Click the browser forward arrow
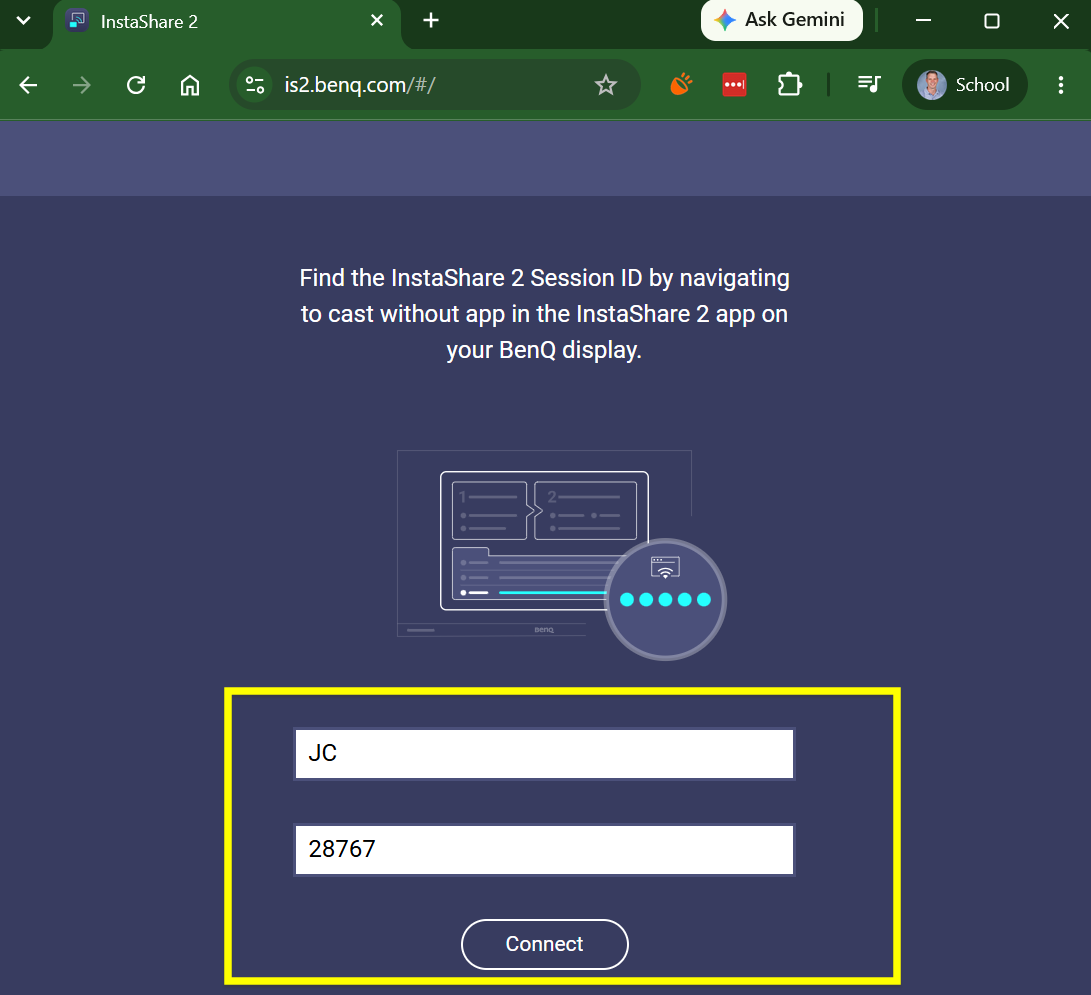The image size is (1091, 995). 81,85
